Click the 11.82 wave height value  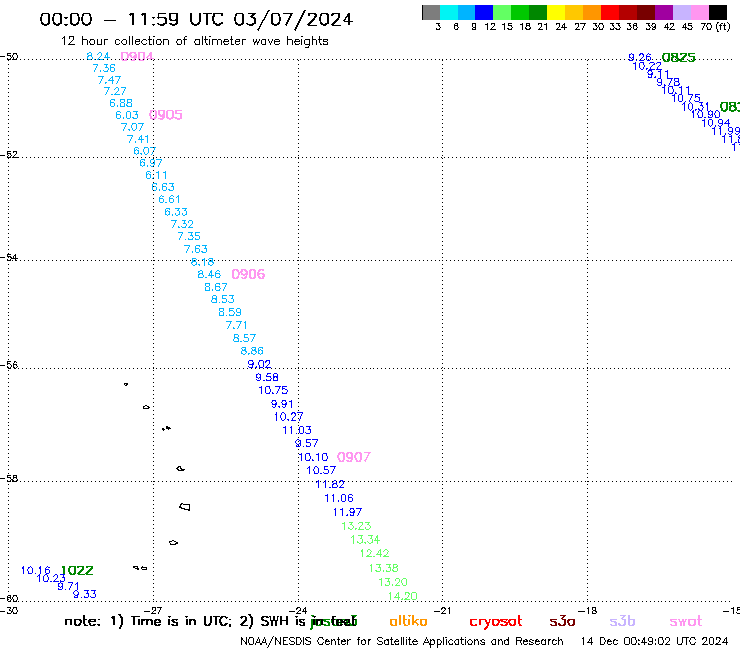pos(330,484)
